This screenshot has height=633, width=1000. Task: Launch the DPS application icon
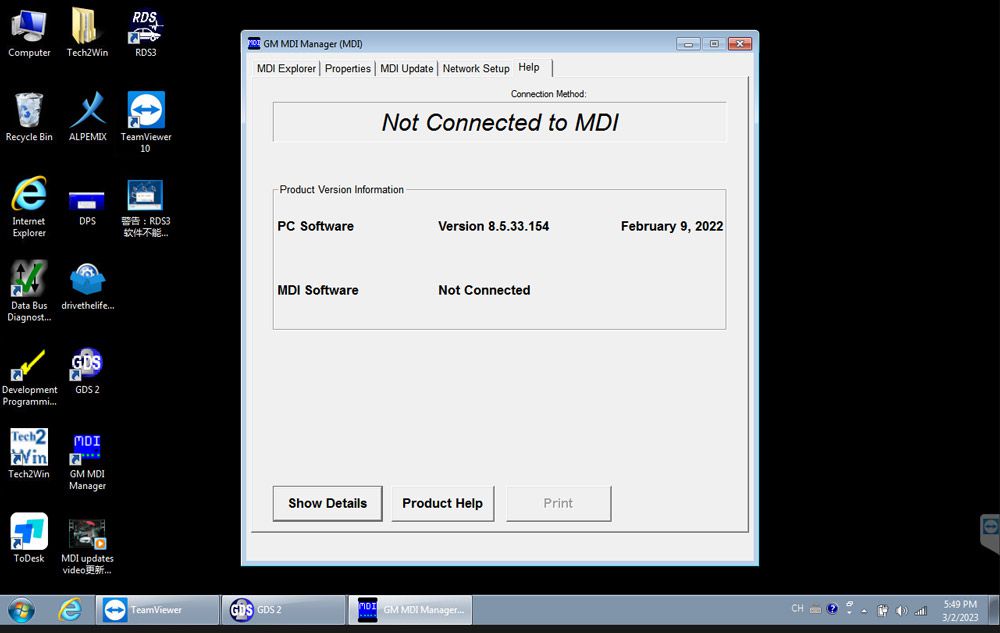tap(86, 200)
